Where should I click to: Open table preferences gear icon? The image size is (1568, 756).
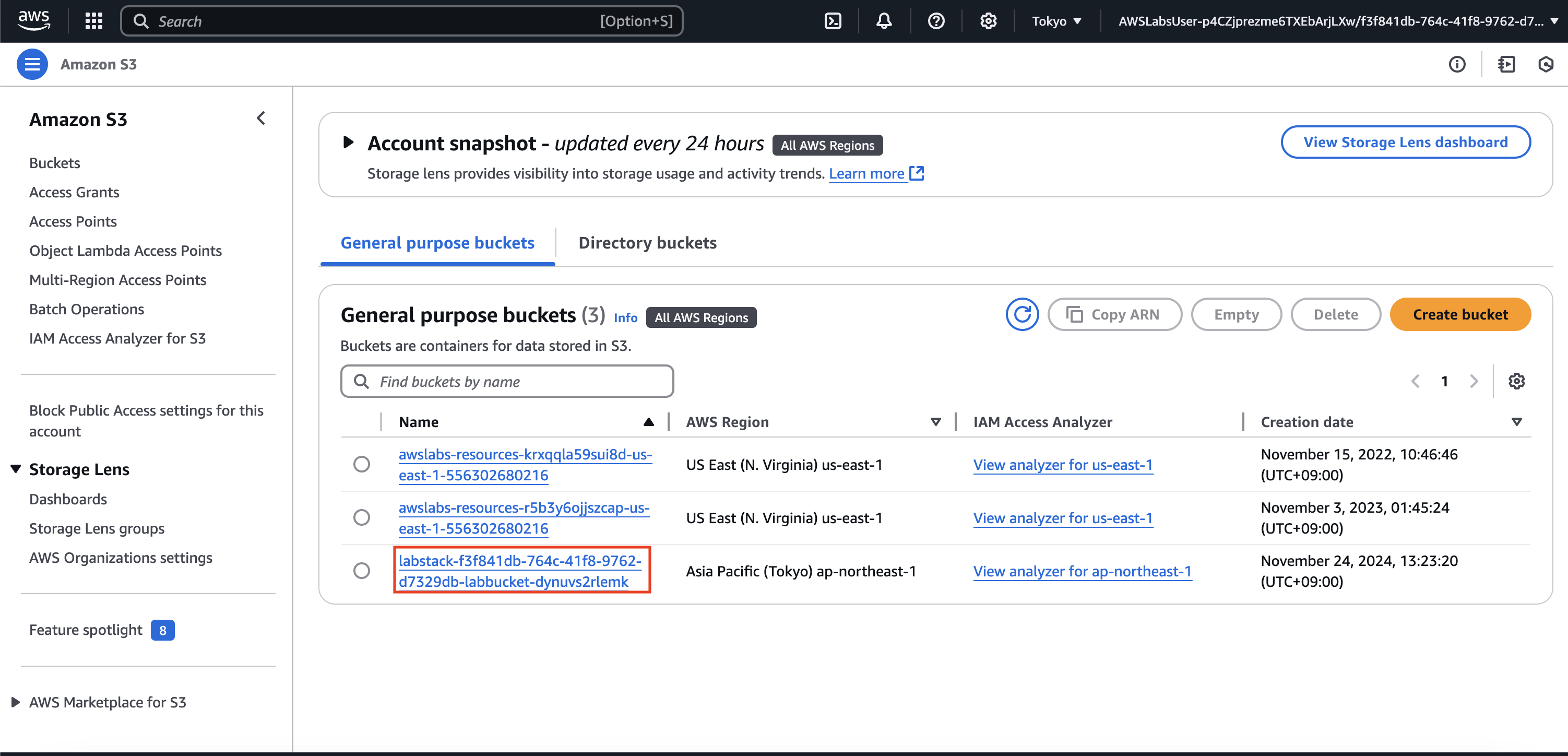(x=1516, y=382)
